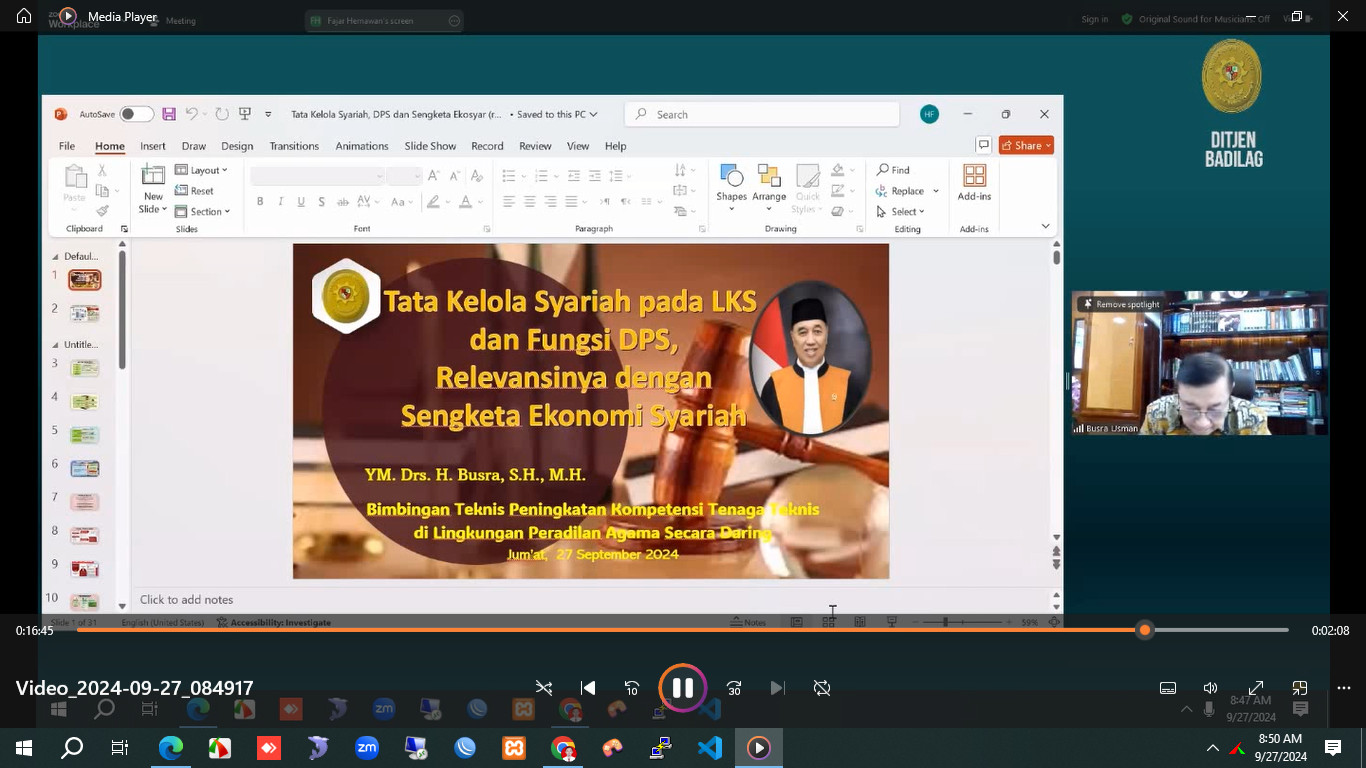The width and height of the screenshot is (1366, 768).
Task: Click the Share button
Action: tap(1026, 145)
